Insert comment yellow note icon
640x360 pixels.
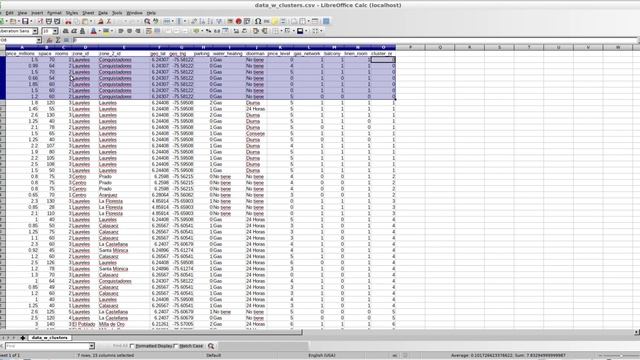coord(275,21)
